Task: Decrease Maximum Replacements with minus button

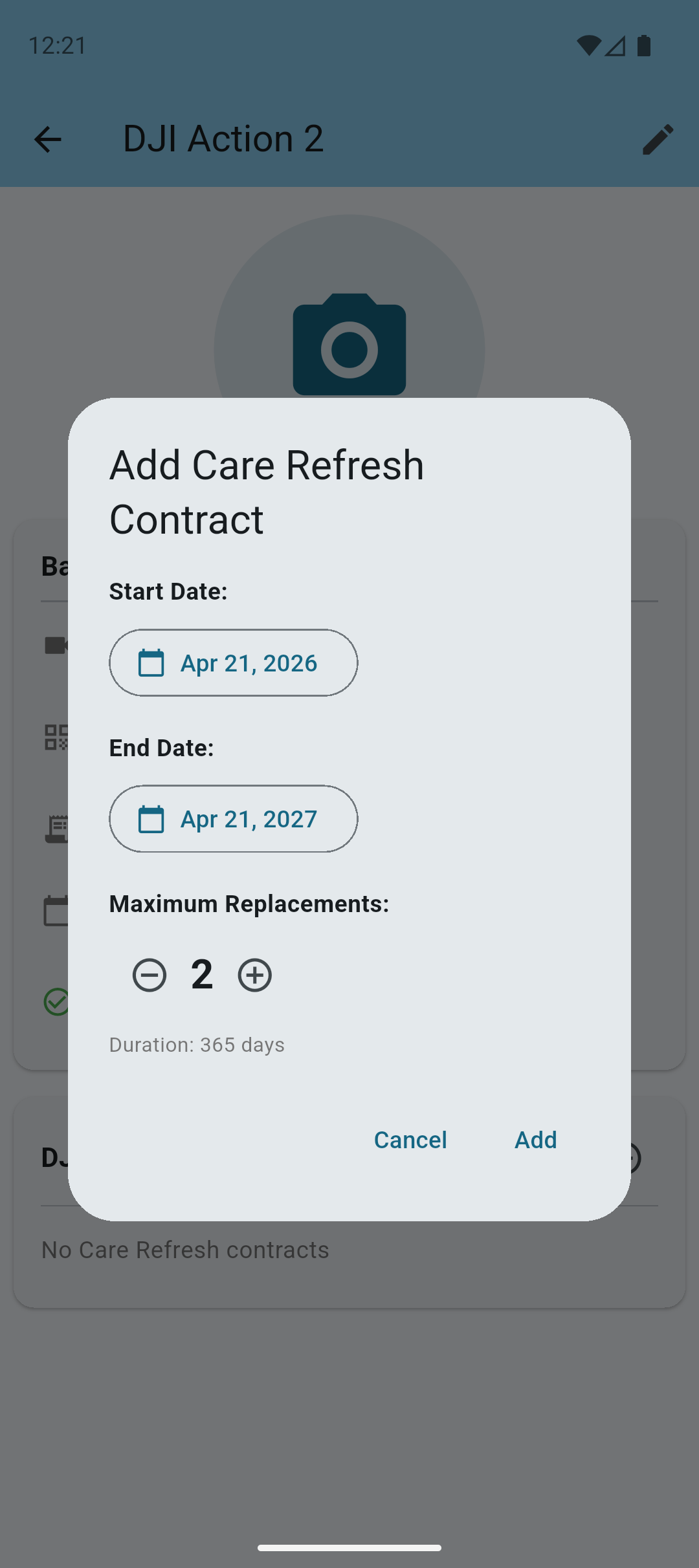Action: pyautogui.click(x=150, y=975)
